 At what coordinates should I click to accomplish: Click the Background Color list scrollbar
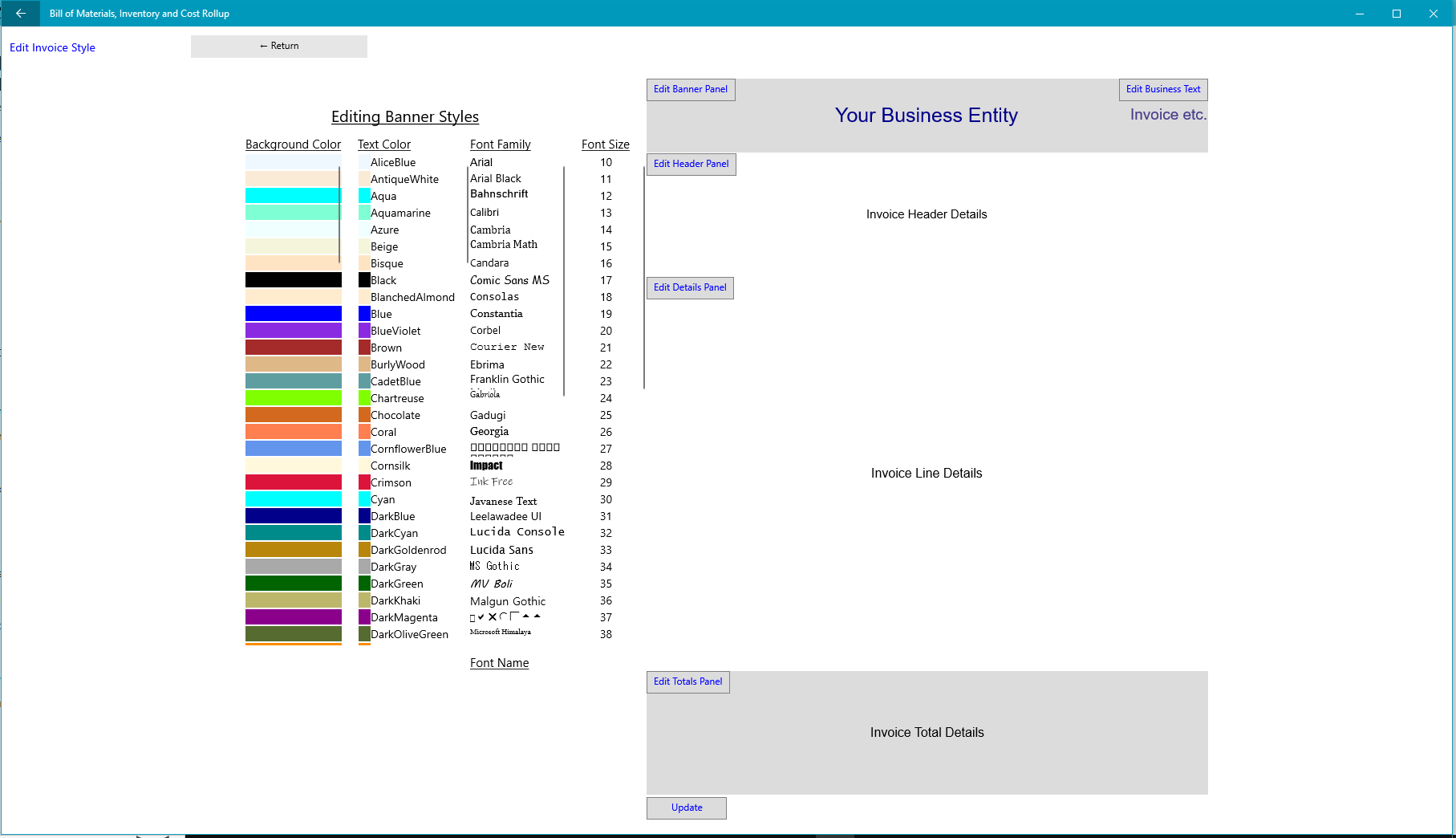(339, 215)
